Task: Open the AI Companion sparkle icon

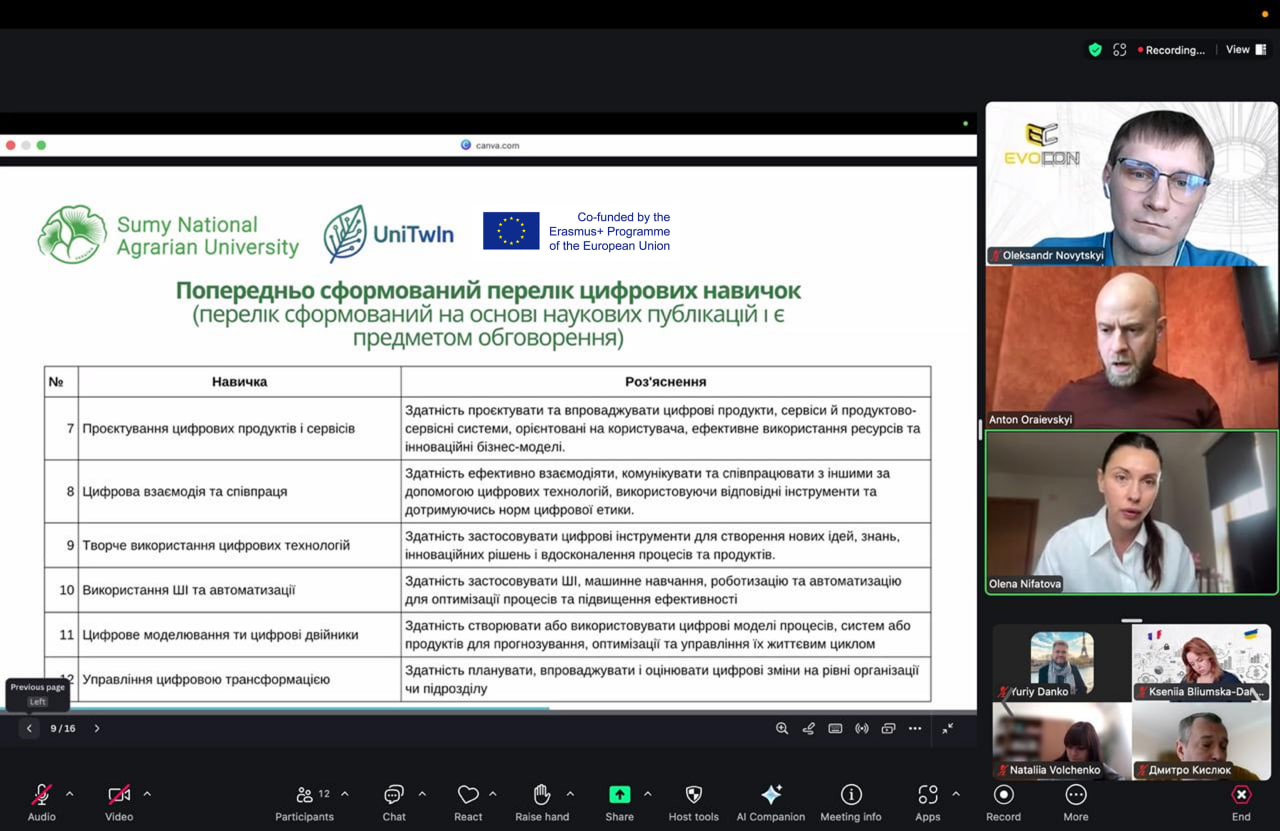Action: coord(771,794)
